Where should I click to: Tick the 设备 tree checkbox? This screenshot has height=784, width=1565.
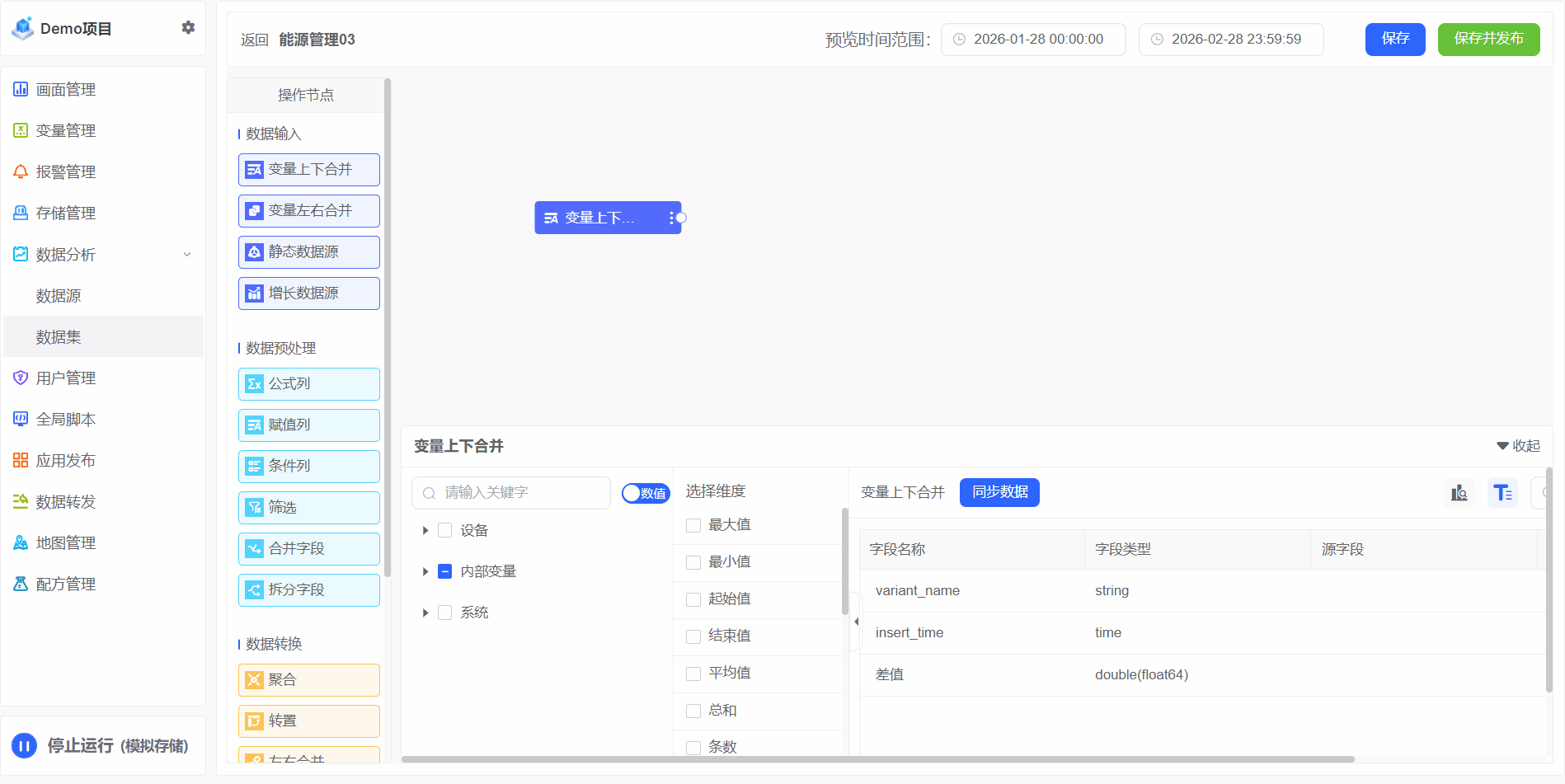point(445,531)
